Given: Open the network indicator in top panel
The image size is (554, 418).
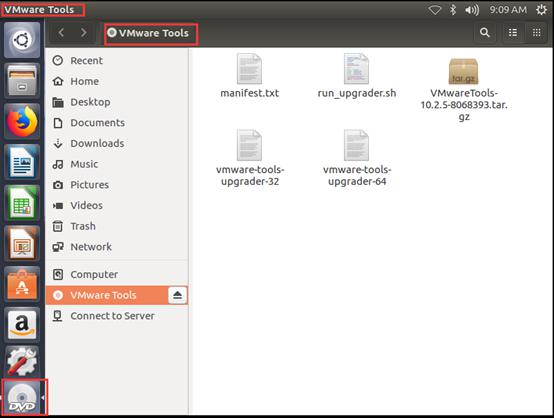Looking at the screenshot, I should [435, 10].
